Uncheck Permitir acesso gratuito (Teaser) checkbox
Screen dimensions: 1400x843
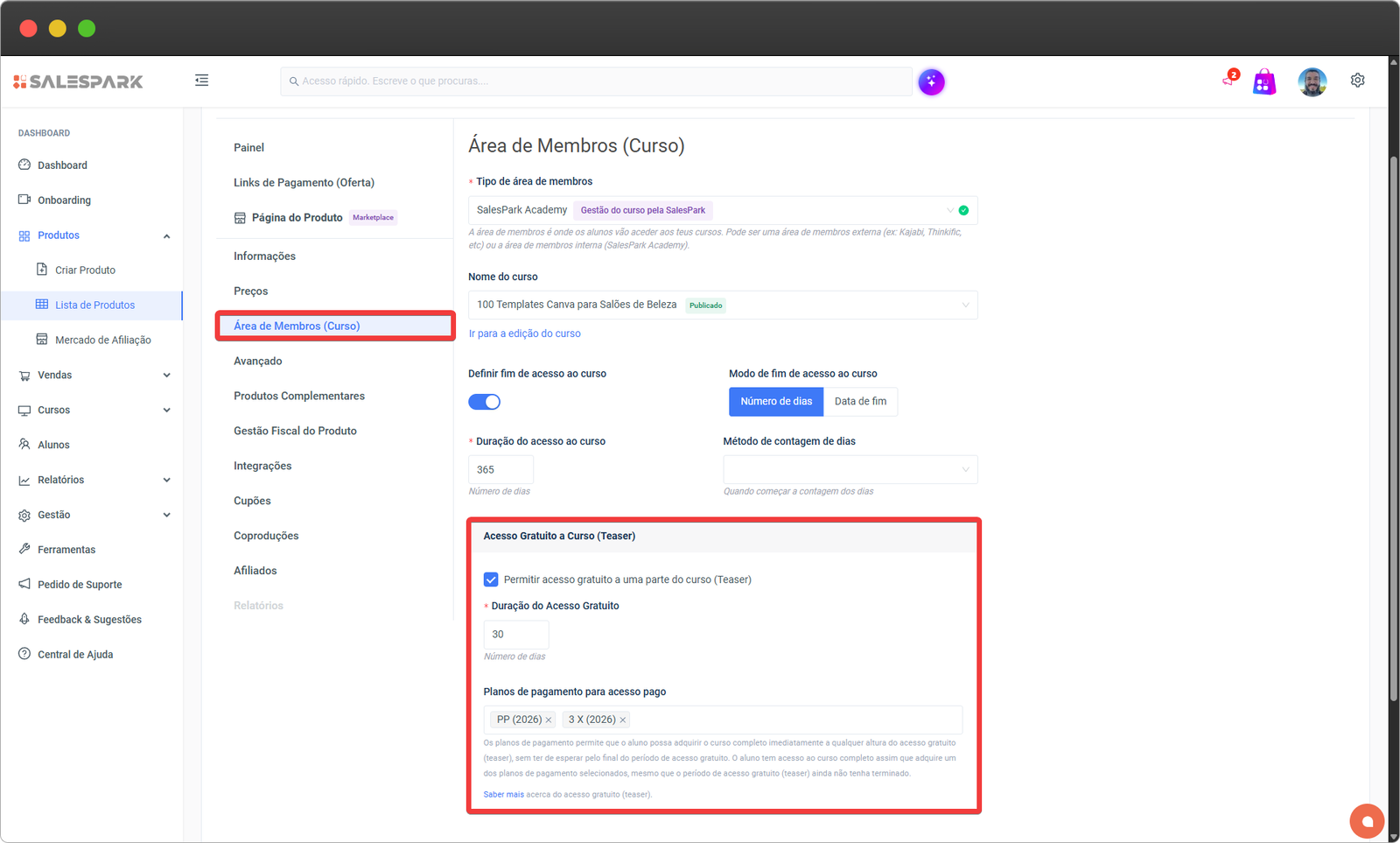pyautogui.click(x=491, y=580)
